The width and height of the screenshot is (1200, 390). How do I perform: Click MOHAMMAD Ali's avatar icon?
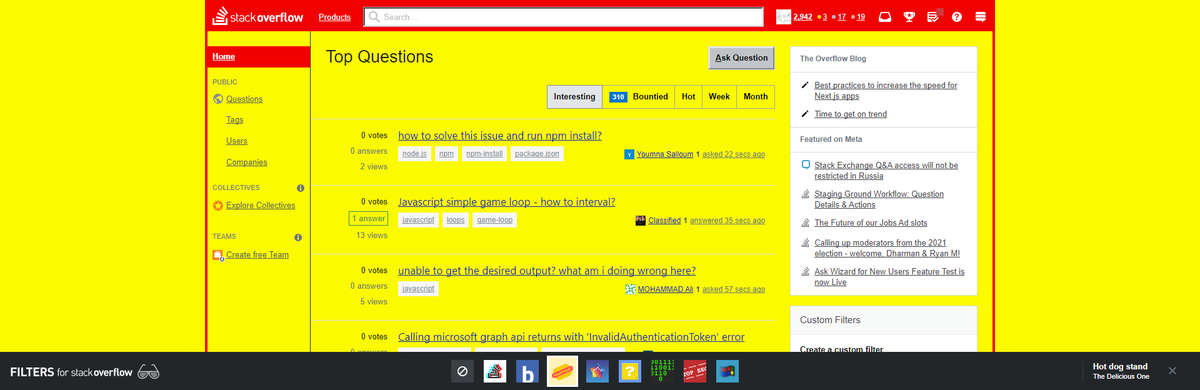(x=630, y=289)
